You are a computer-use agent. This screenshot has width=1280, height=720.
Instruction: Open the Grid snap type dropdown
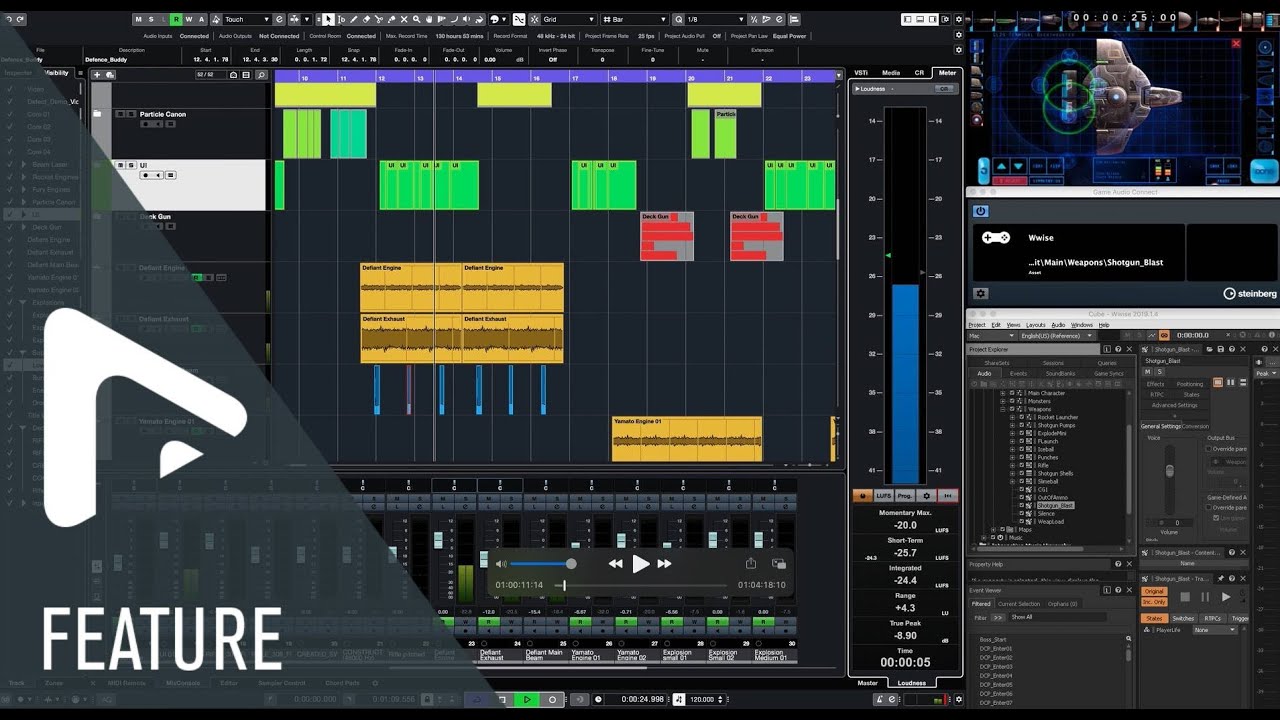coord(569,19)
